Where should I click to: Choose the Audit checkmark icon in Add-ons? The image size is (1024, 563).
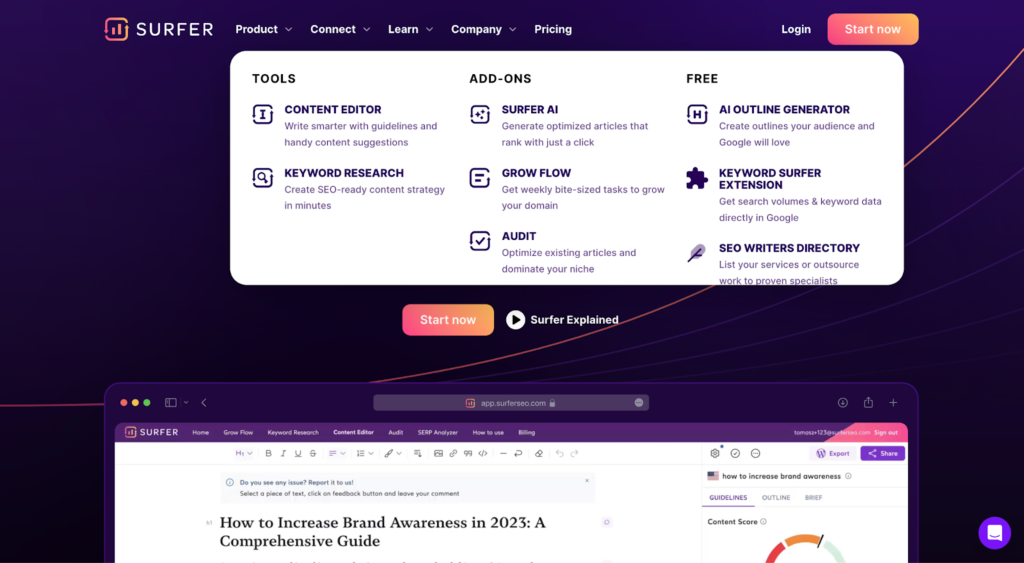click(480, 241)
